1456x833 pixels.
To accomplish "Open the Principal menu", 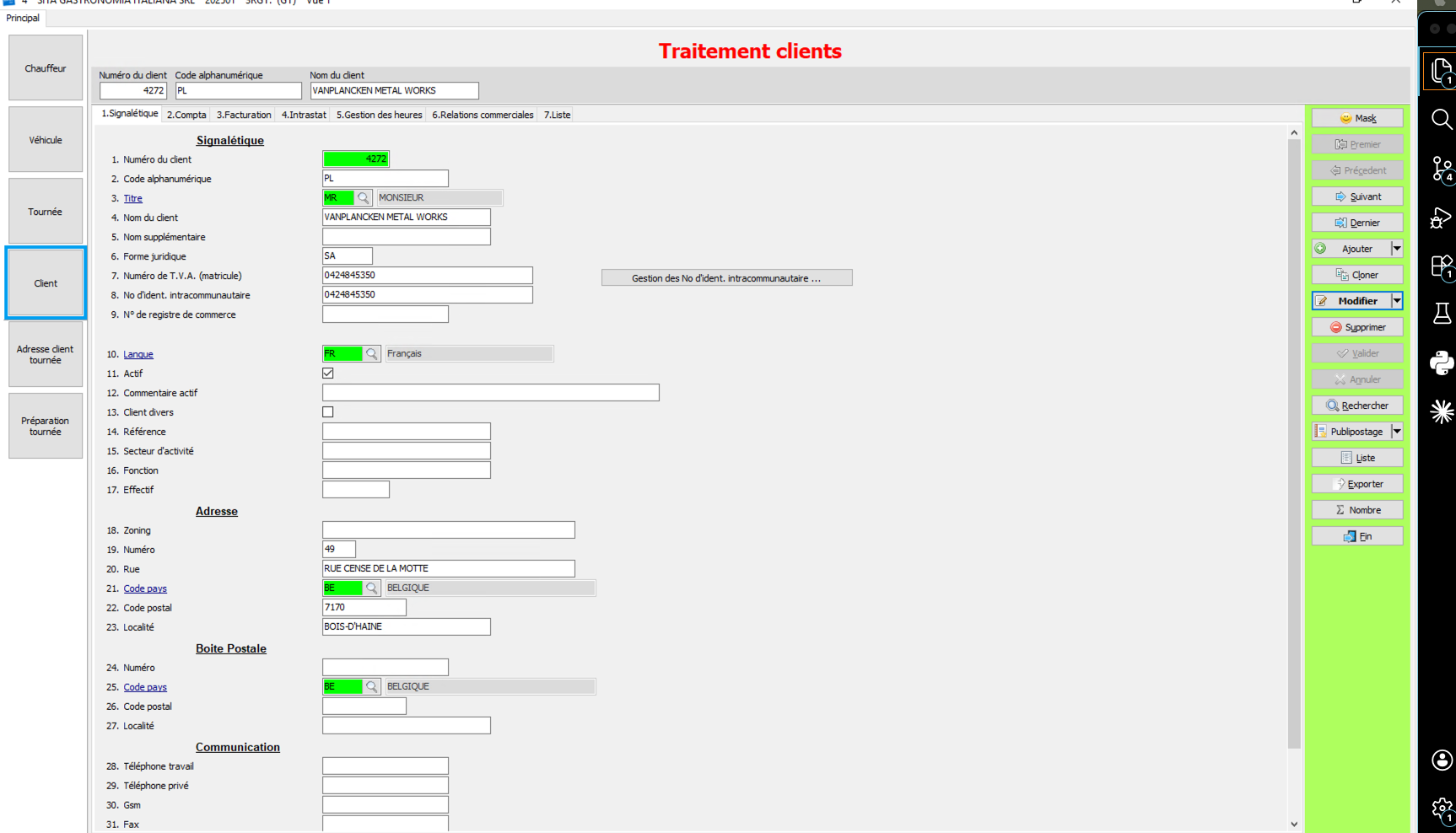I will [x=23, y=18].
